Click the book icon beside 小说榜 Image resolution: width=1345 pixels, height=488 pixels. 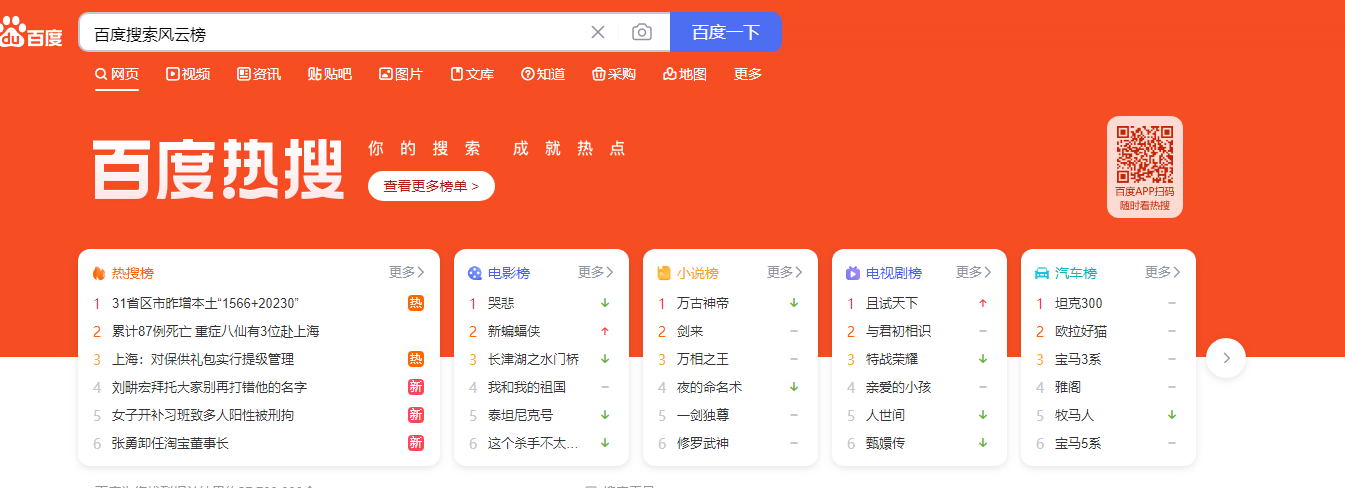[664, 273]
